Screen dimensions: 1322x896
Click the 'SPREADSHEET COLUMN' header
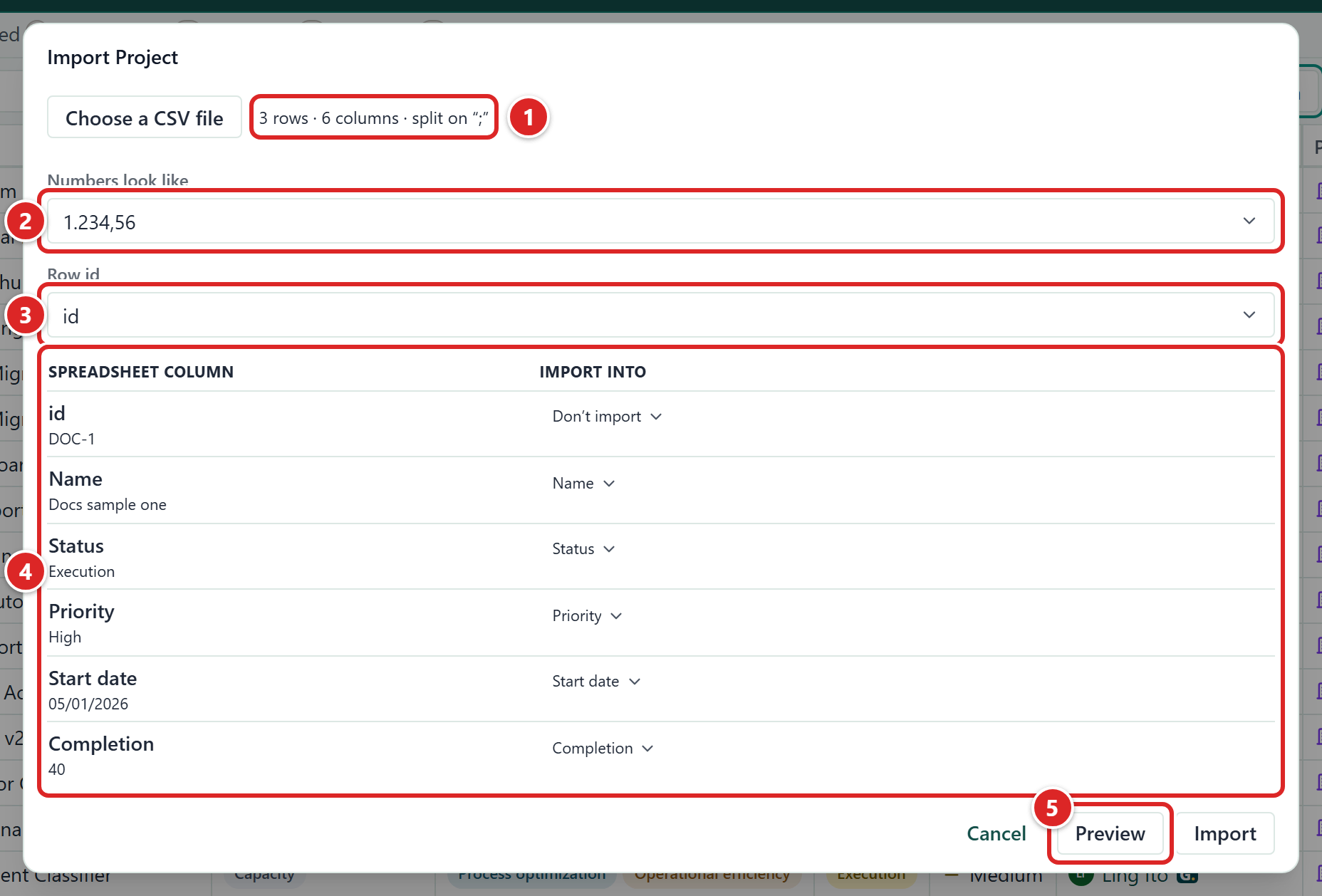[x=141, y=372]
